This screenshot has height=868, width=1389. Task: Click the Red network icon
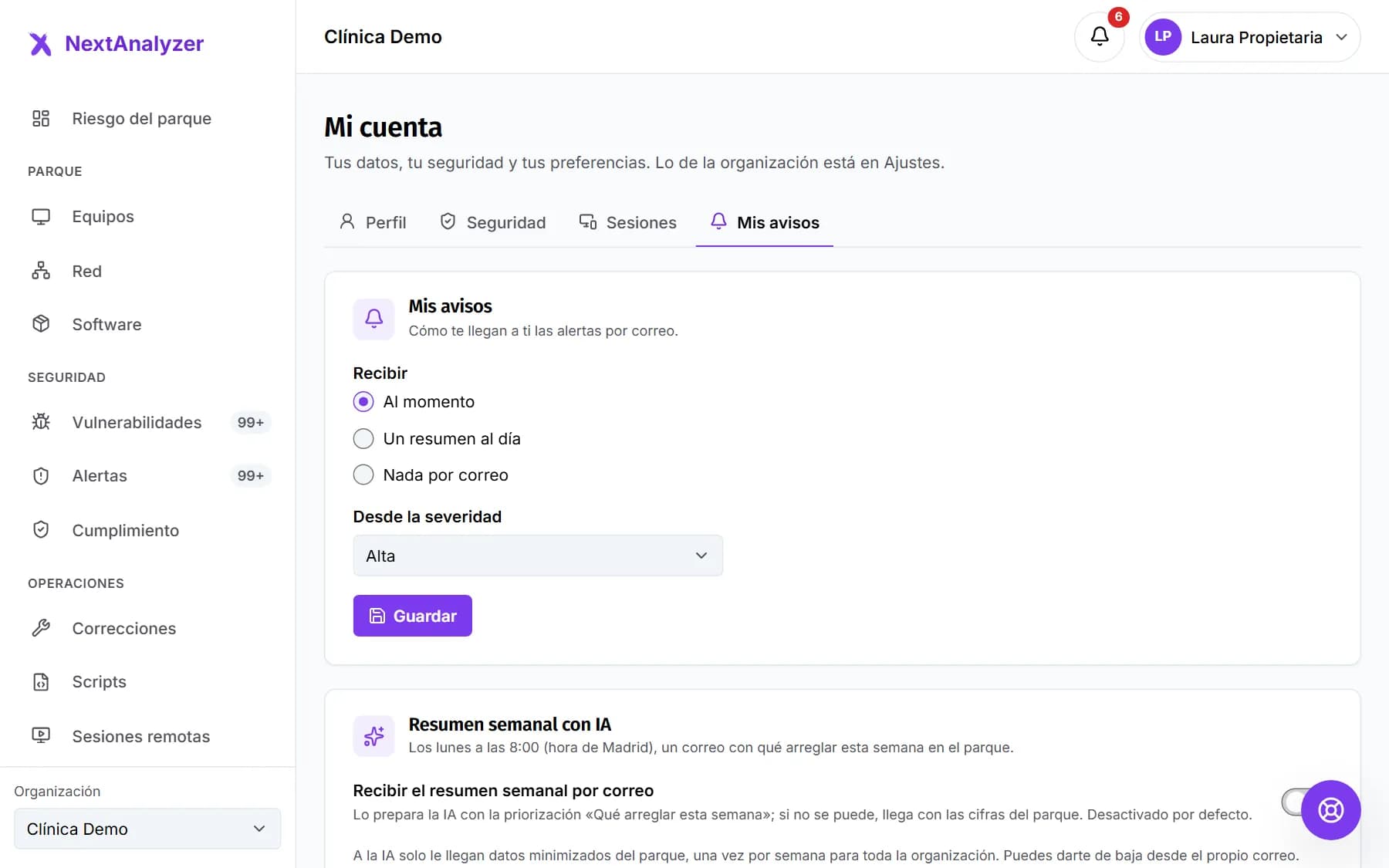coord(41,271)
